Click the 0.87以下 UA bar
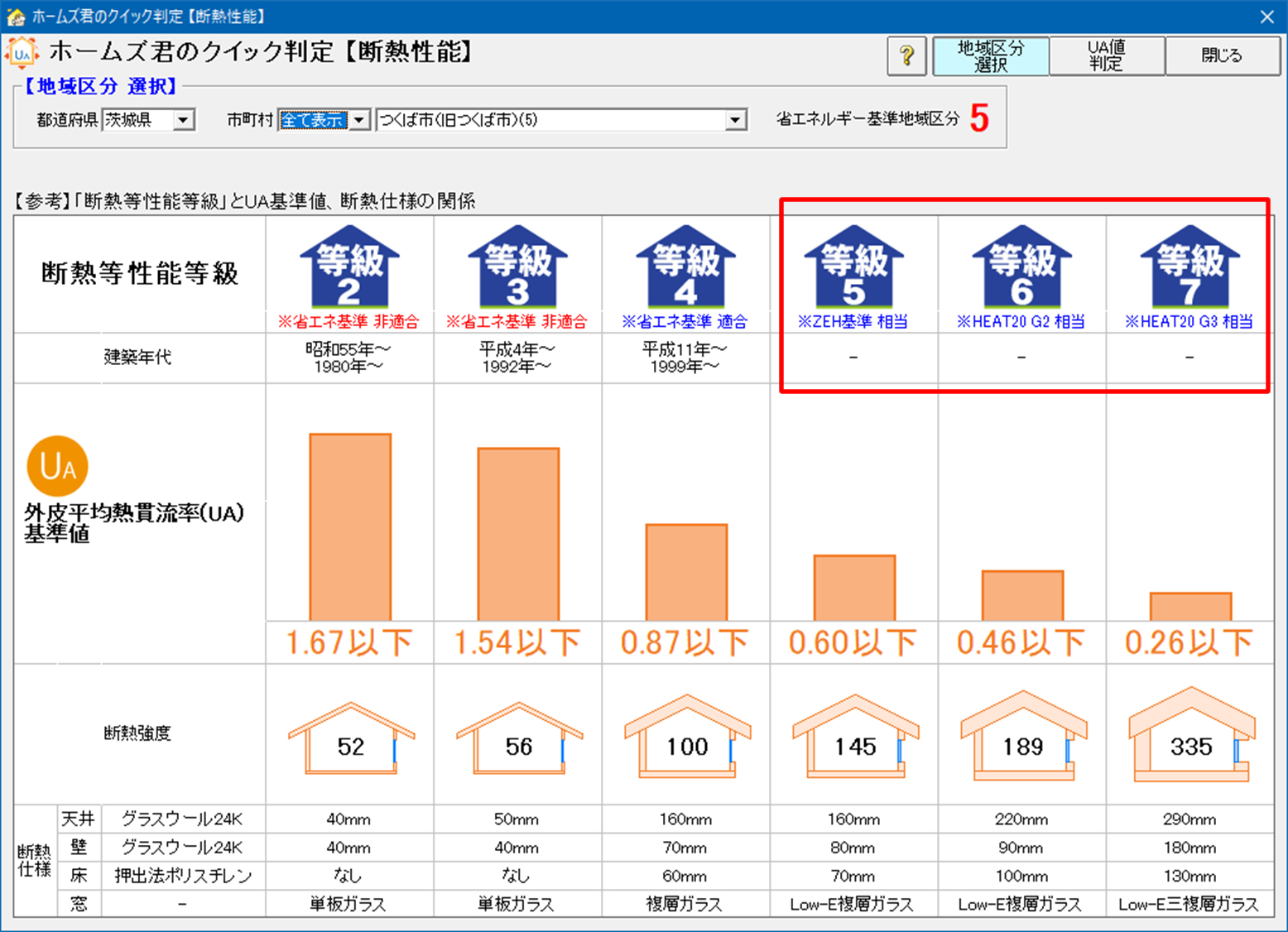The height and width of the screenshot is (932, 1288). [x=686, y=573]
